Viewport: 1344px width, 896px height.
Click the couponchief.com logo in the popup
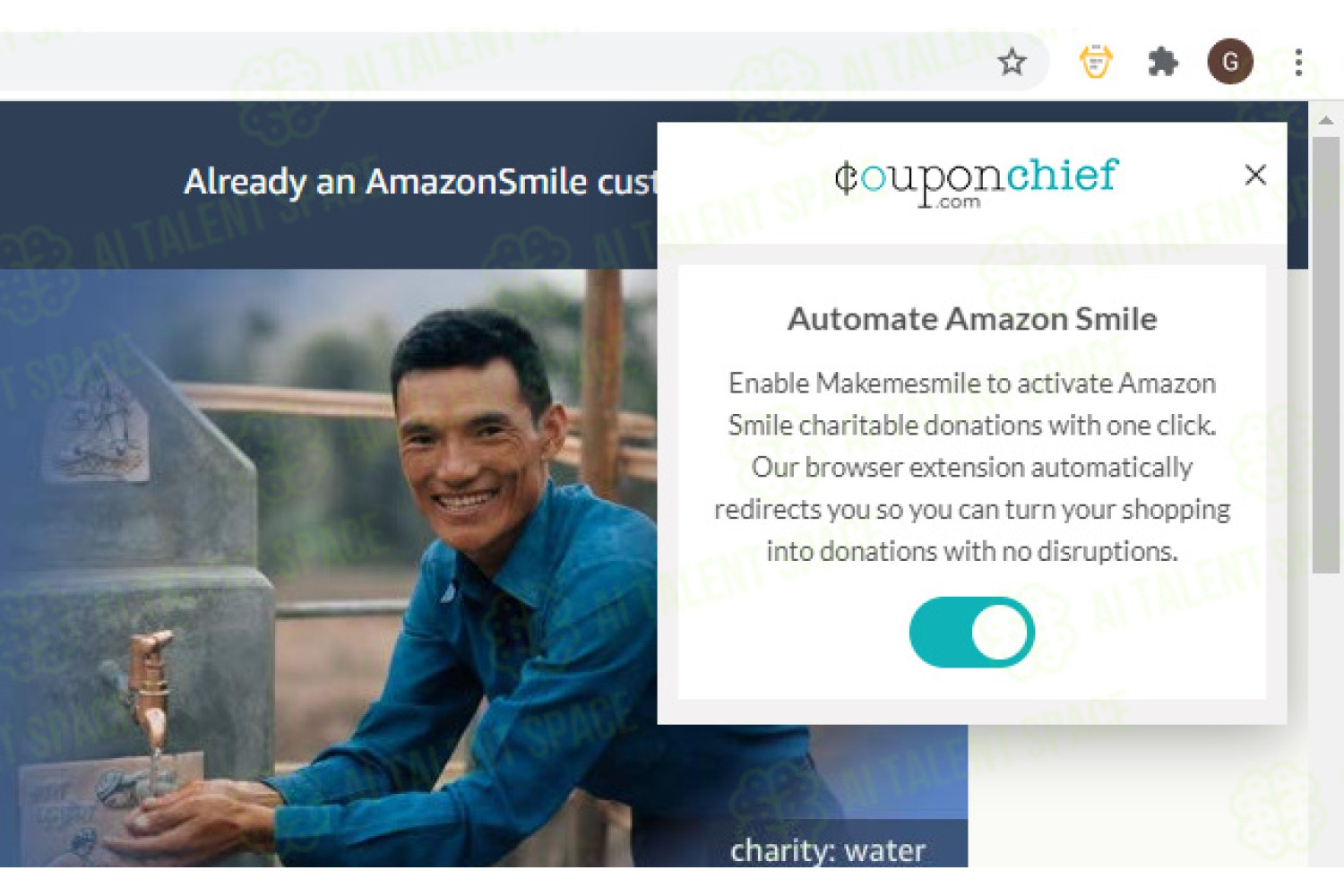click(x=976, y=182)
